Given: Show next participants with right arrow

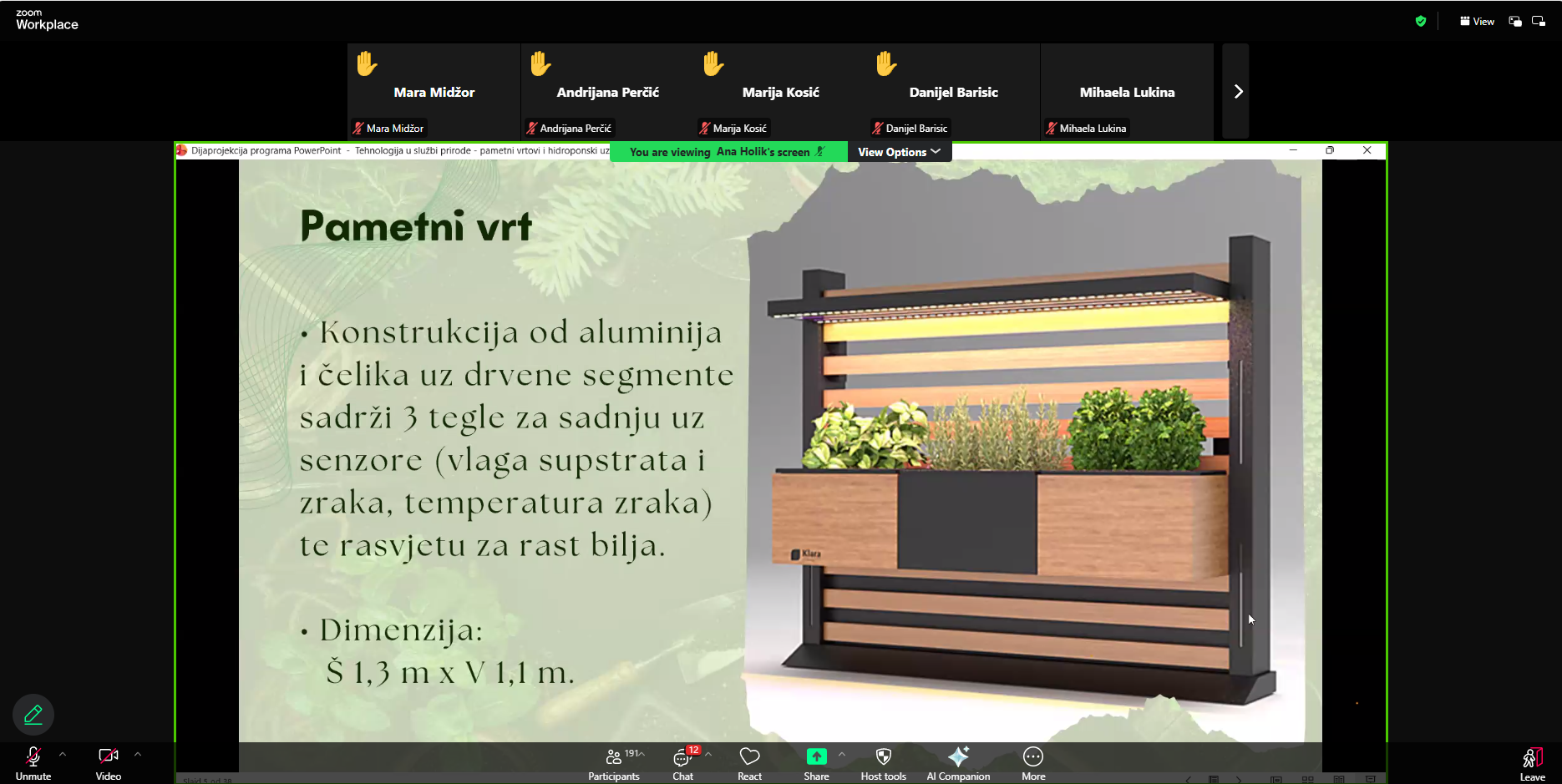Looking at the screenshot, I should (1238, 92).
